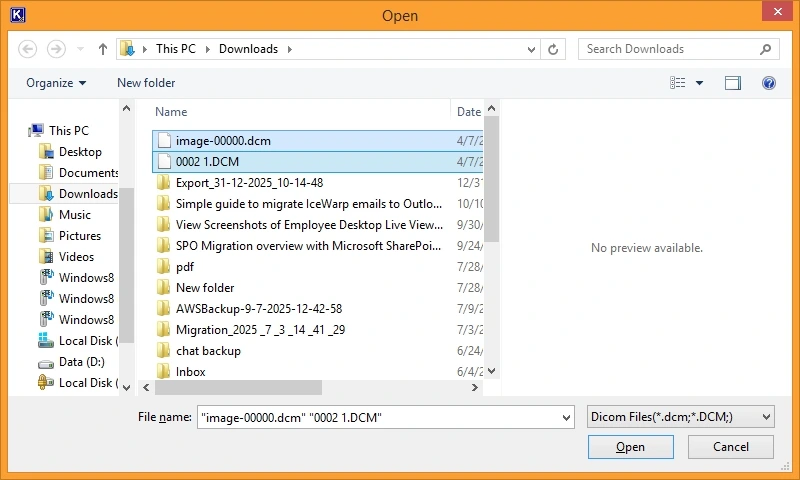The width and height of the screenshot is (800, 480).
Task: Open recent locations dropdown arrow
Action: [x=80, y=49]
